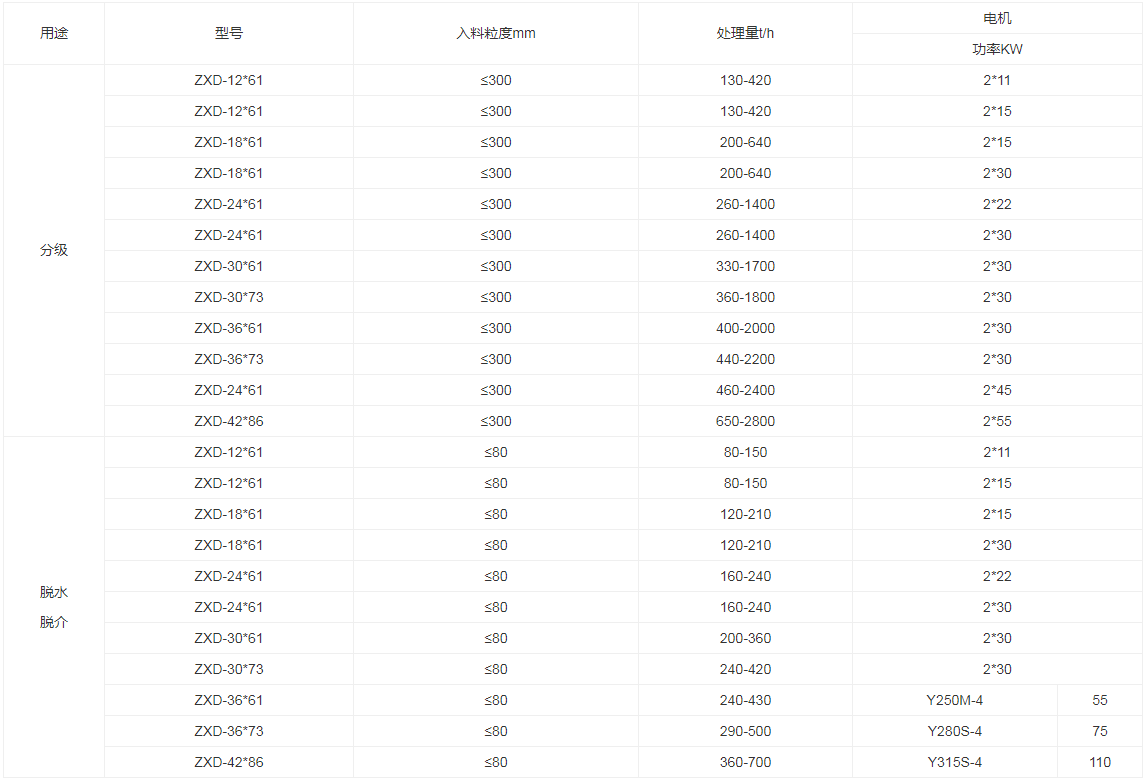Select the 200-360 capacity value

(745, 638)
